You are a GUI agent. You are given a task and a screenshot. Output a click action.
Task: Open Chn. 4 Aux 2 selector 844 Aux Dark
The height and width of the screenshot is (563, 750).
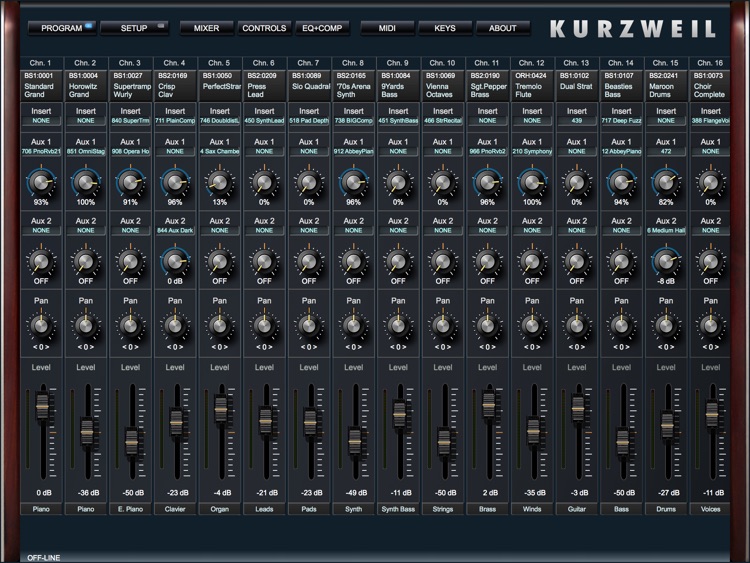click(175, 230)
